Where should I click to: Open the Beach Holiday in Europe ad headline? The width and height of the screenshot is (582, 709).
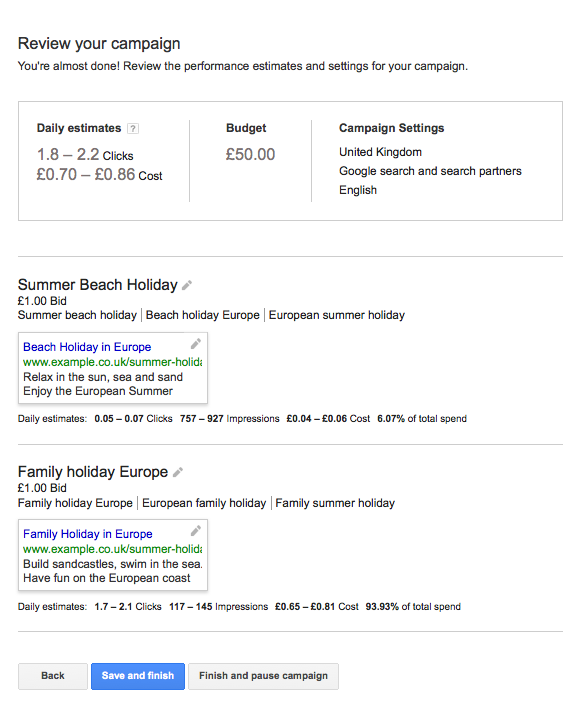coord(87,347)
